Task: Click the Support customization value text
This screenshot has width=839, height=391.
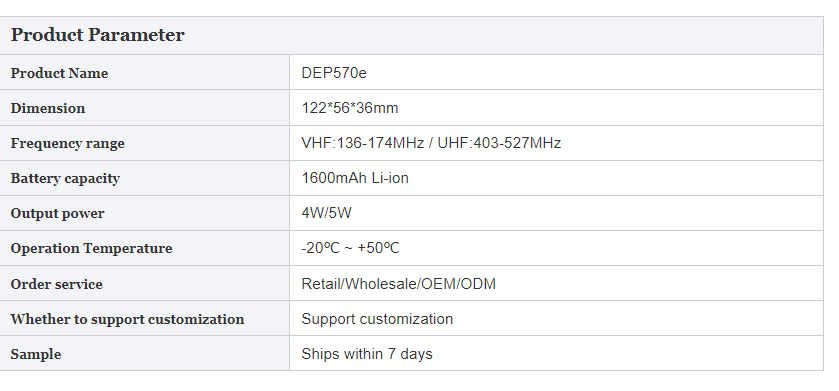Action: [377, 319]
